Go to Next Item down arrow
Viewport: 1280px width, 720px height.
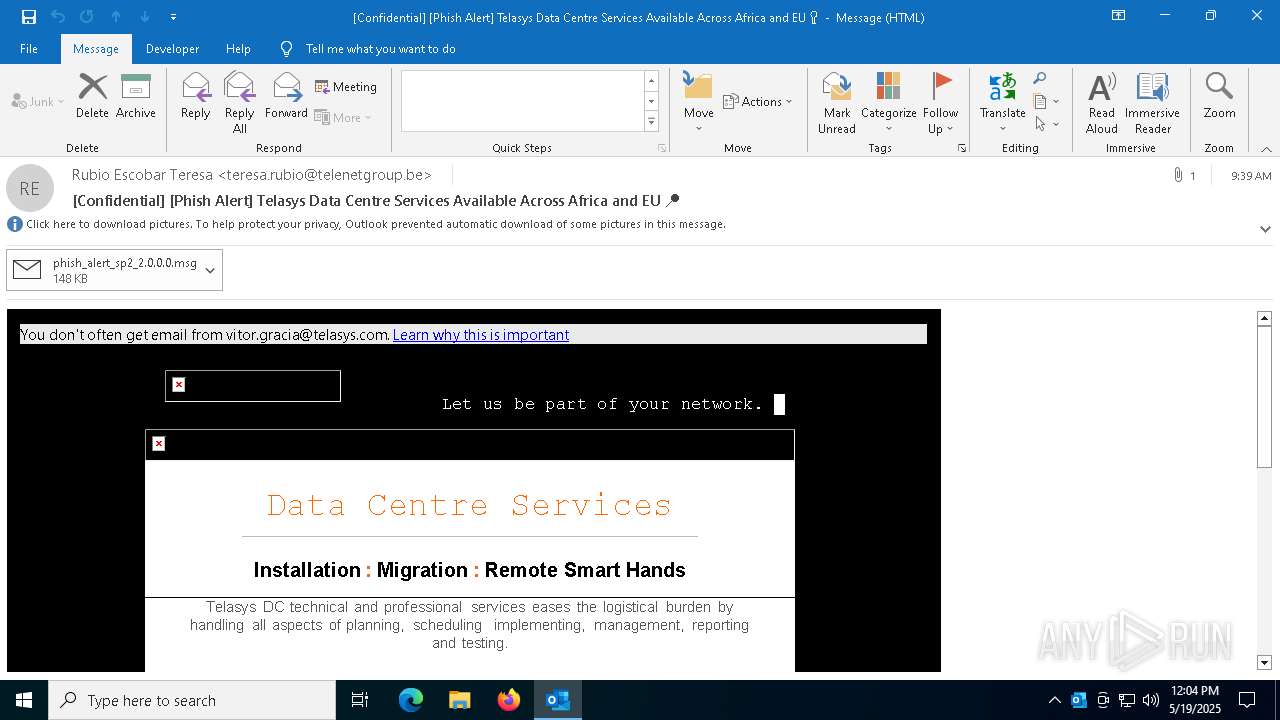click(x=145, y=17)
